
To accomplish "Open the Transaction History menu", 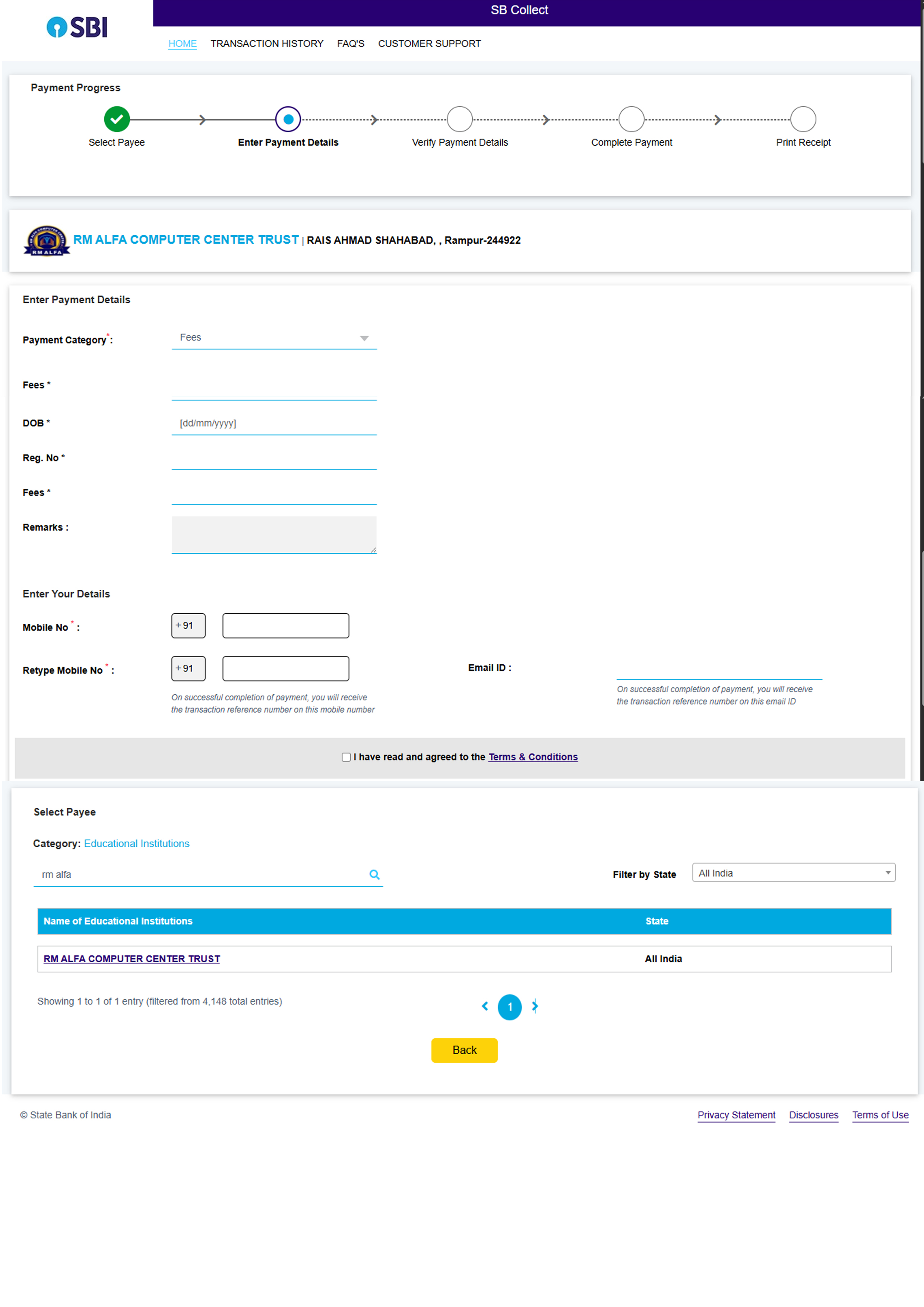I will [x=266, y=44].
